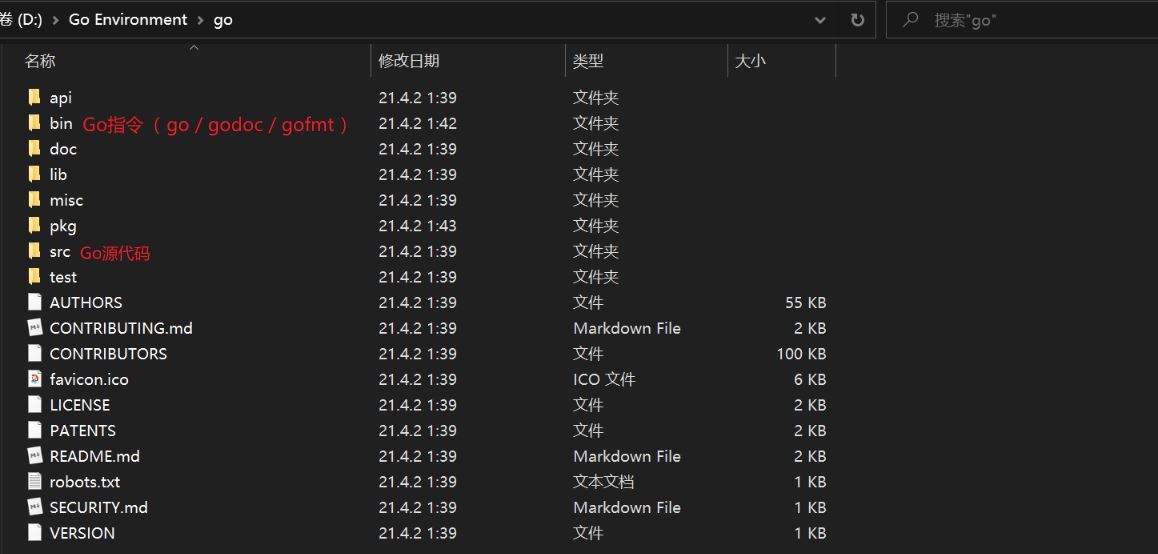Navigate to Go Environment breadcrumb
1158x554 pixels.
[128, 20]
